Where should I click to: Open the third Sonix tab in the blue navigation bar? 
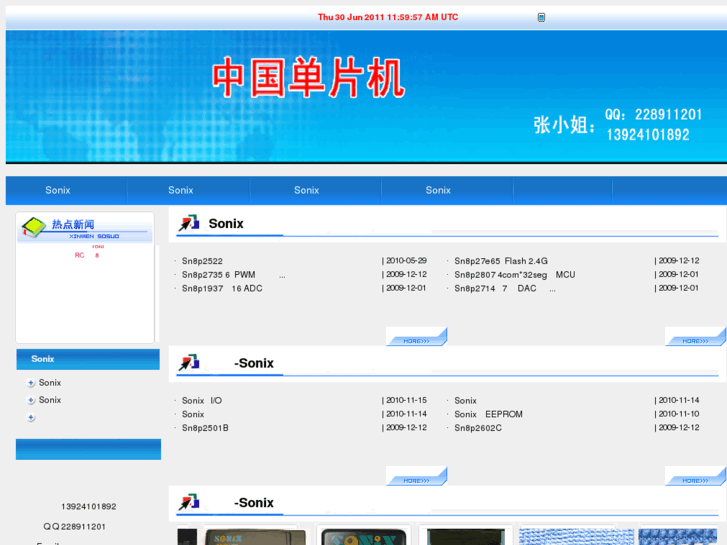[306, 190]
